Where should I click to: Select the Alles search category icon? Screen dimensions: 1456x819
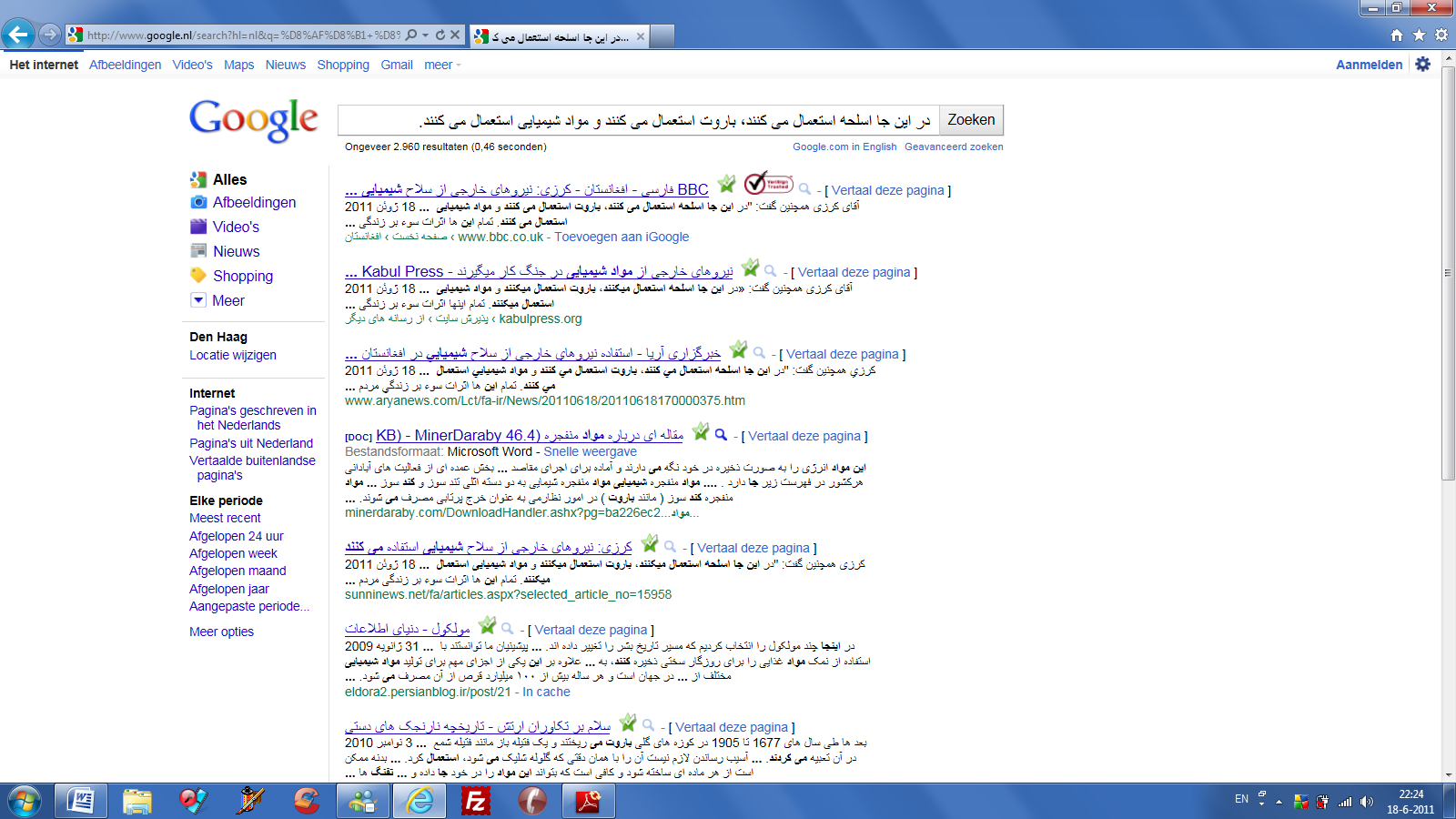click(198, 179)
